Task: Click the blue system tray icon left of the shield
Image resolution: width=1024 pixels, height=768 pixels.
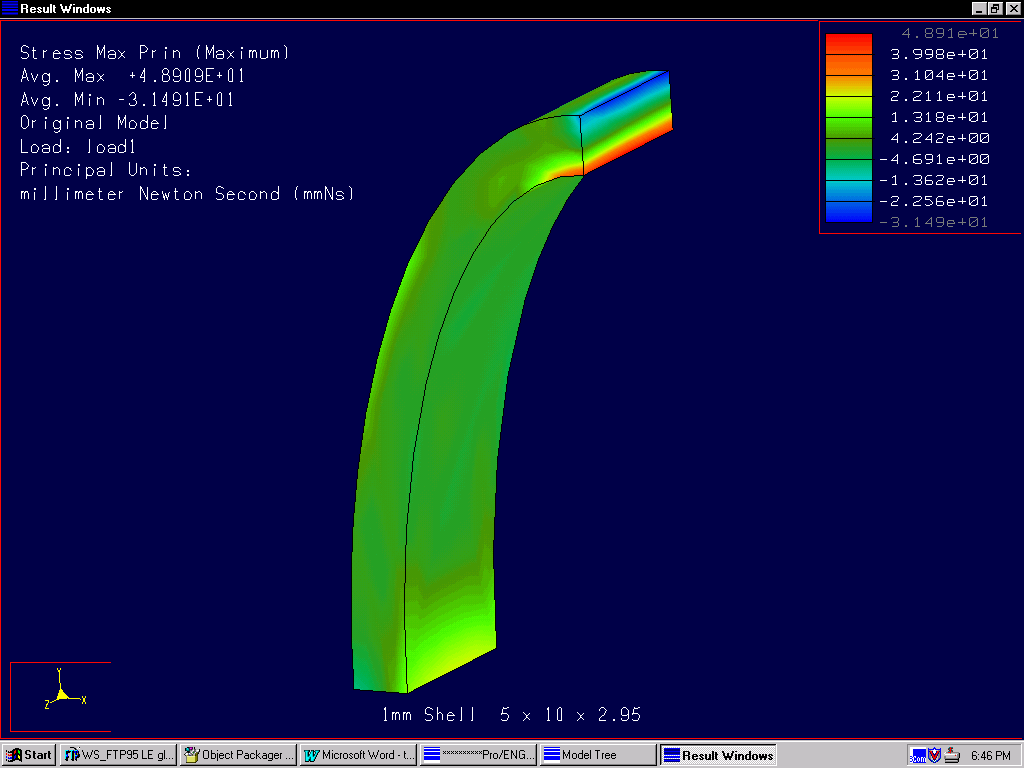Action: click(x=917, y=755)
